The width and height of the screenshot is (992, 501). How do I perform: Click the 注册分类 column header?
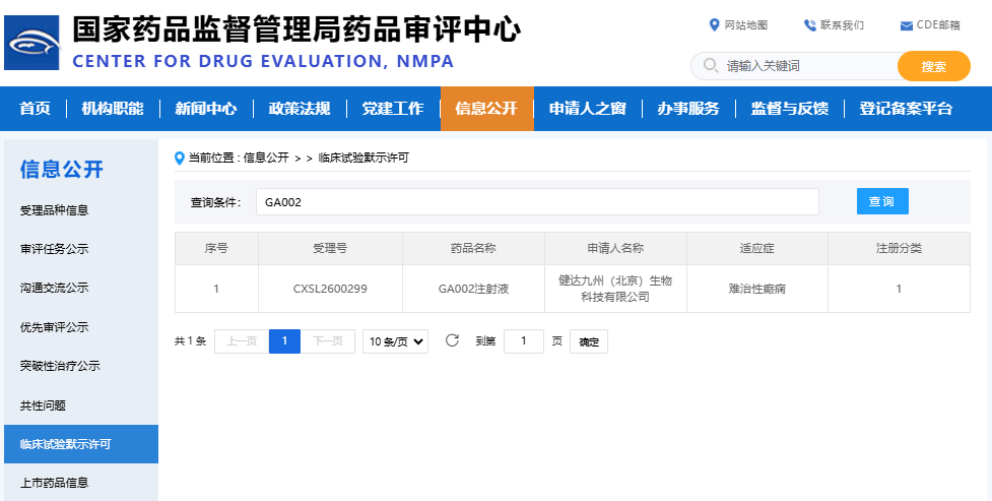tap(899, 249)
